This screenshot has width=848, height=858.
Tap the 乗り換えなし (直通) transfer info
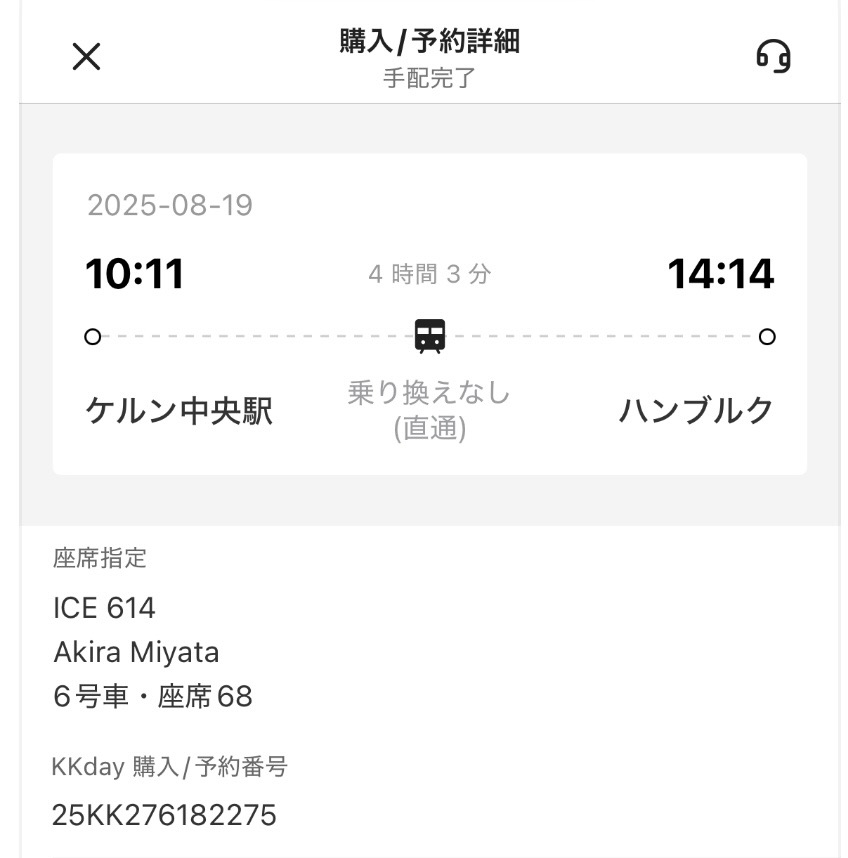[430, 410]
